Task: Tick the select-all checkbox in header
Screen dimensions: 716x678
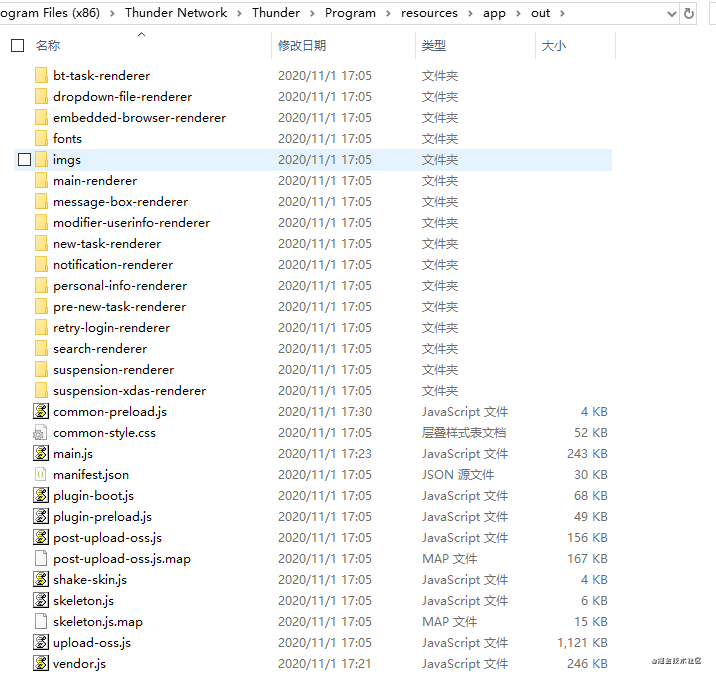Action: pos(17,46)
